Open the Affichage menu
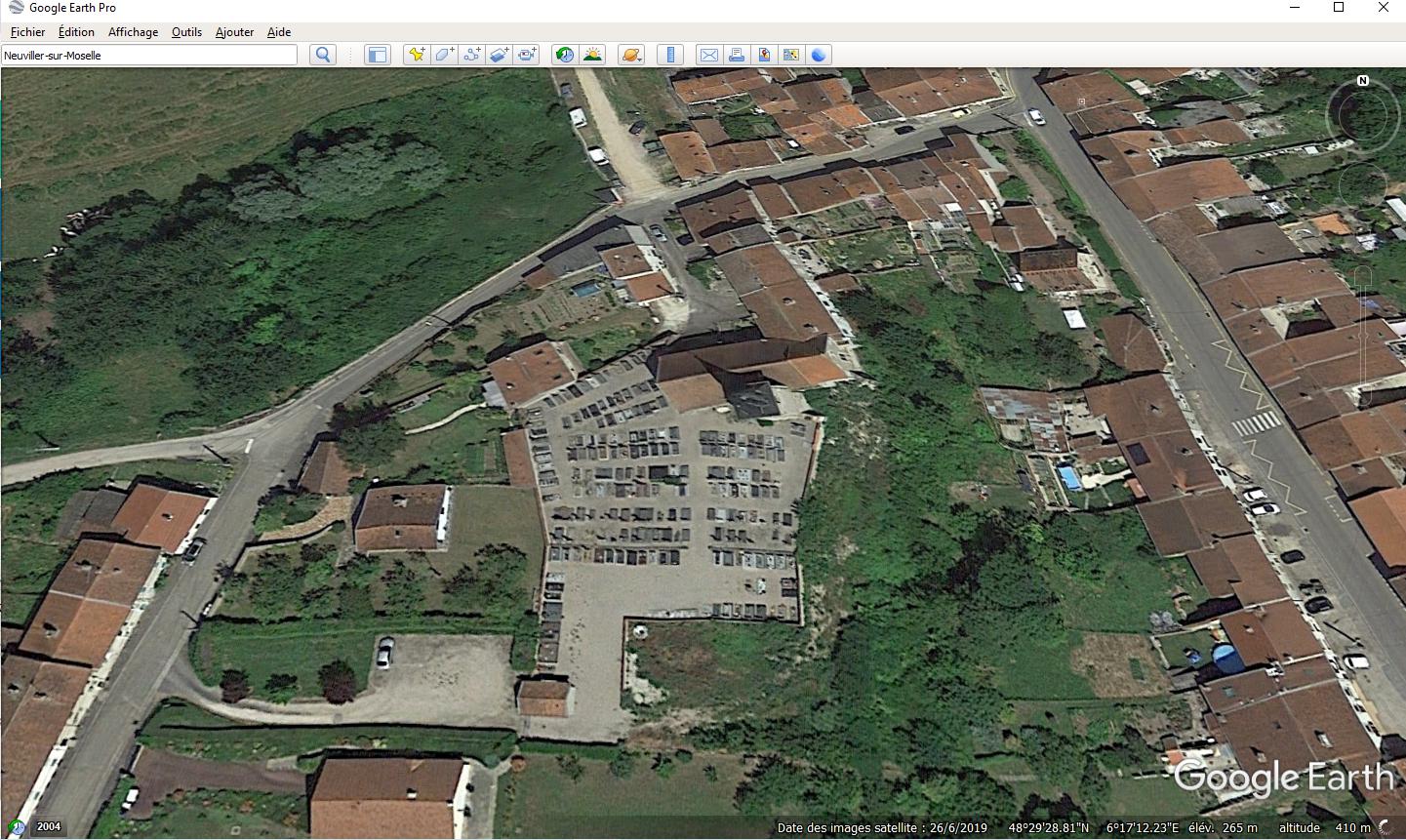This screenshot has height=840, width=1406. pyautogui.click(x=133, y=31)
